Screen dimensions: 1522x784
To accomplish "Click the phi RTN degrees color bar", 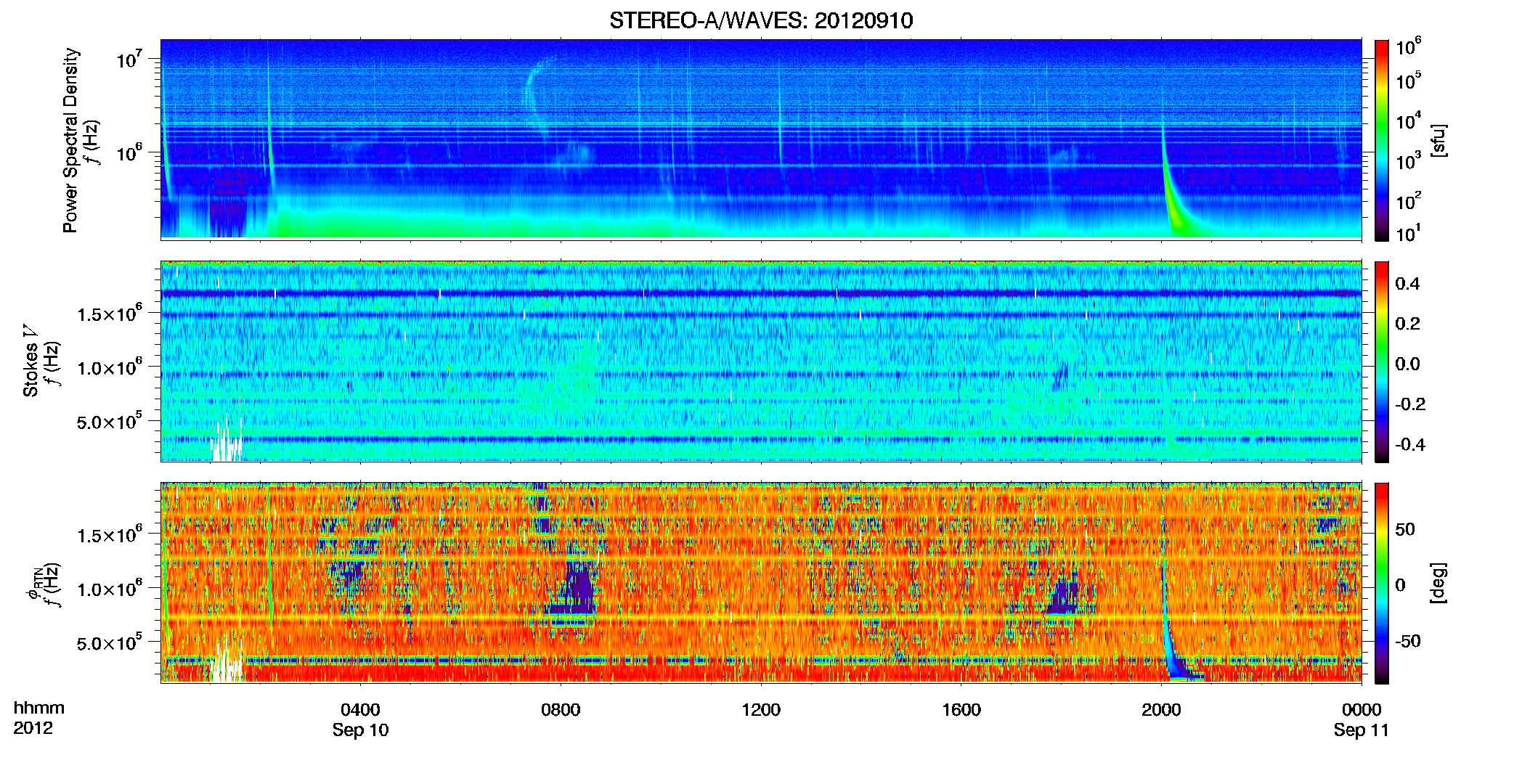I will tap(1382, 583).
